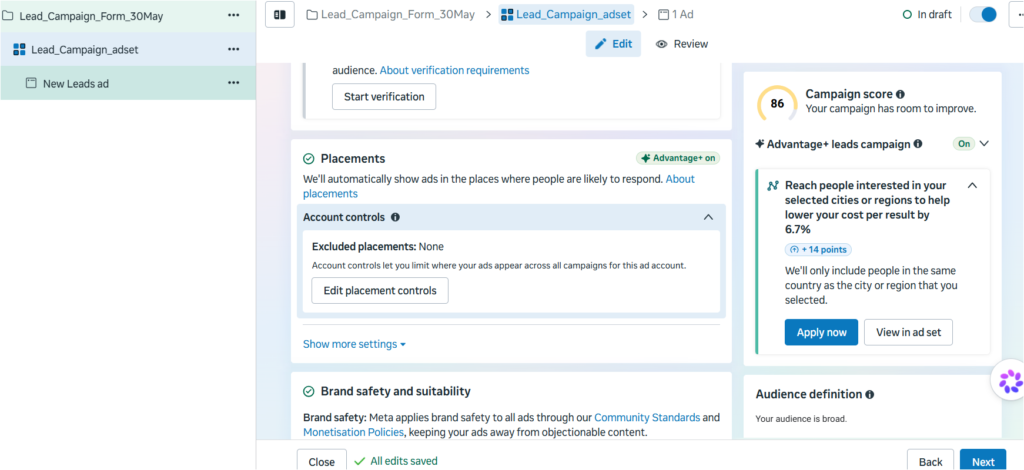Viewport: 1024px width, 470px height.
Task: Click the sidebar panel toggle icon
Action: (280, 14)
